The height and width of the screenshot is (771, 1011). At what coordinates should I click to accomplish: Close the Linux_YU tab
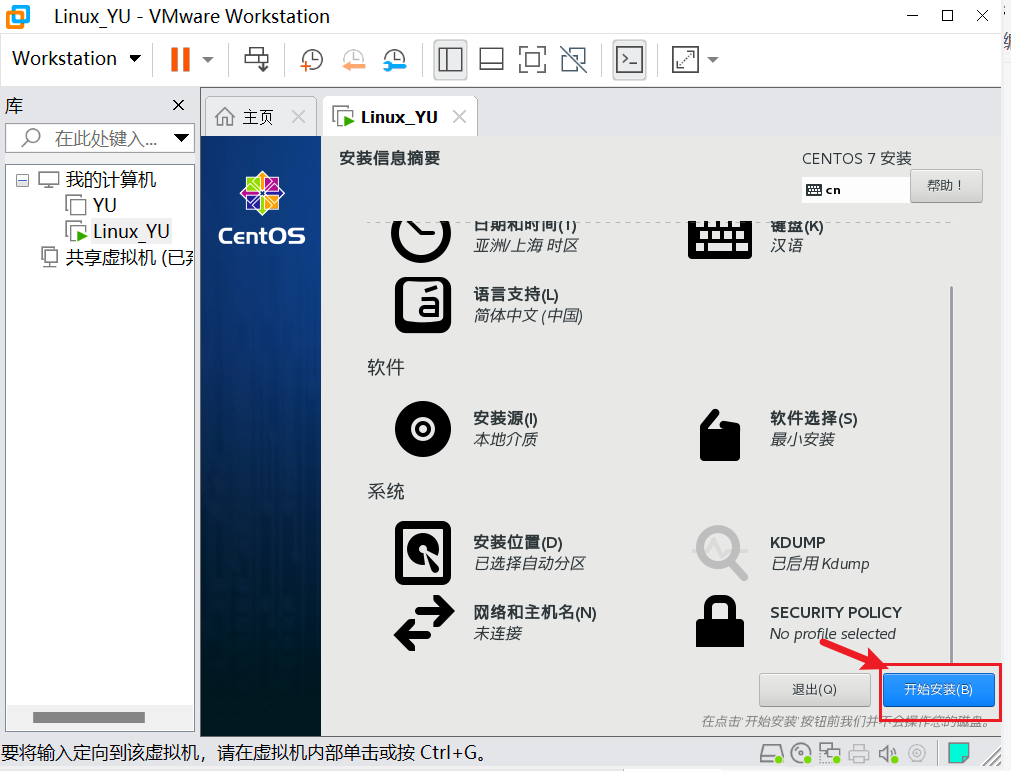click(x=459, y=117)
